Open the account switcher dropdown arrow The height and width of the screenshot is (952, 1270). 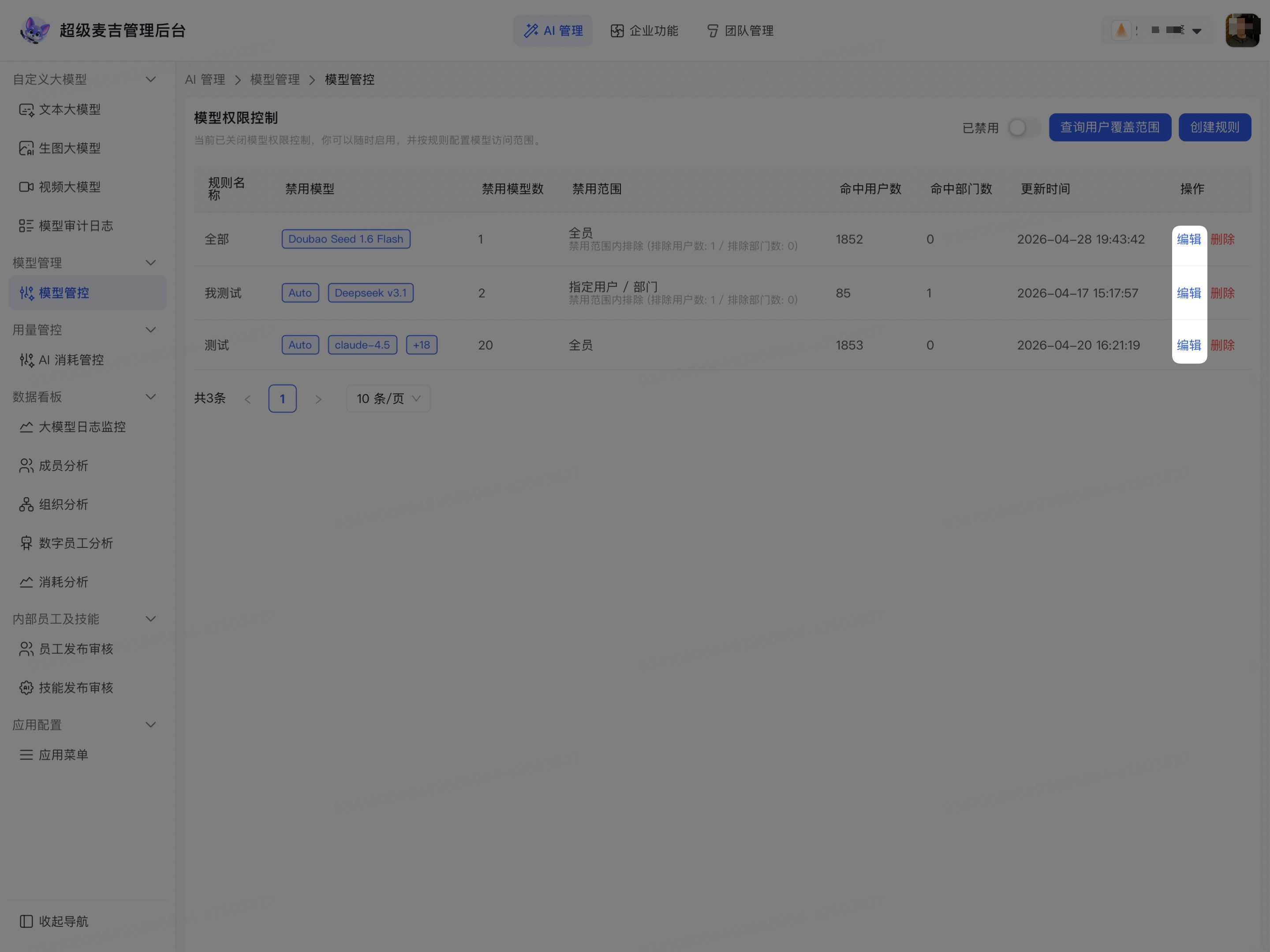1196,31
